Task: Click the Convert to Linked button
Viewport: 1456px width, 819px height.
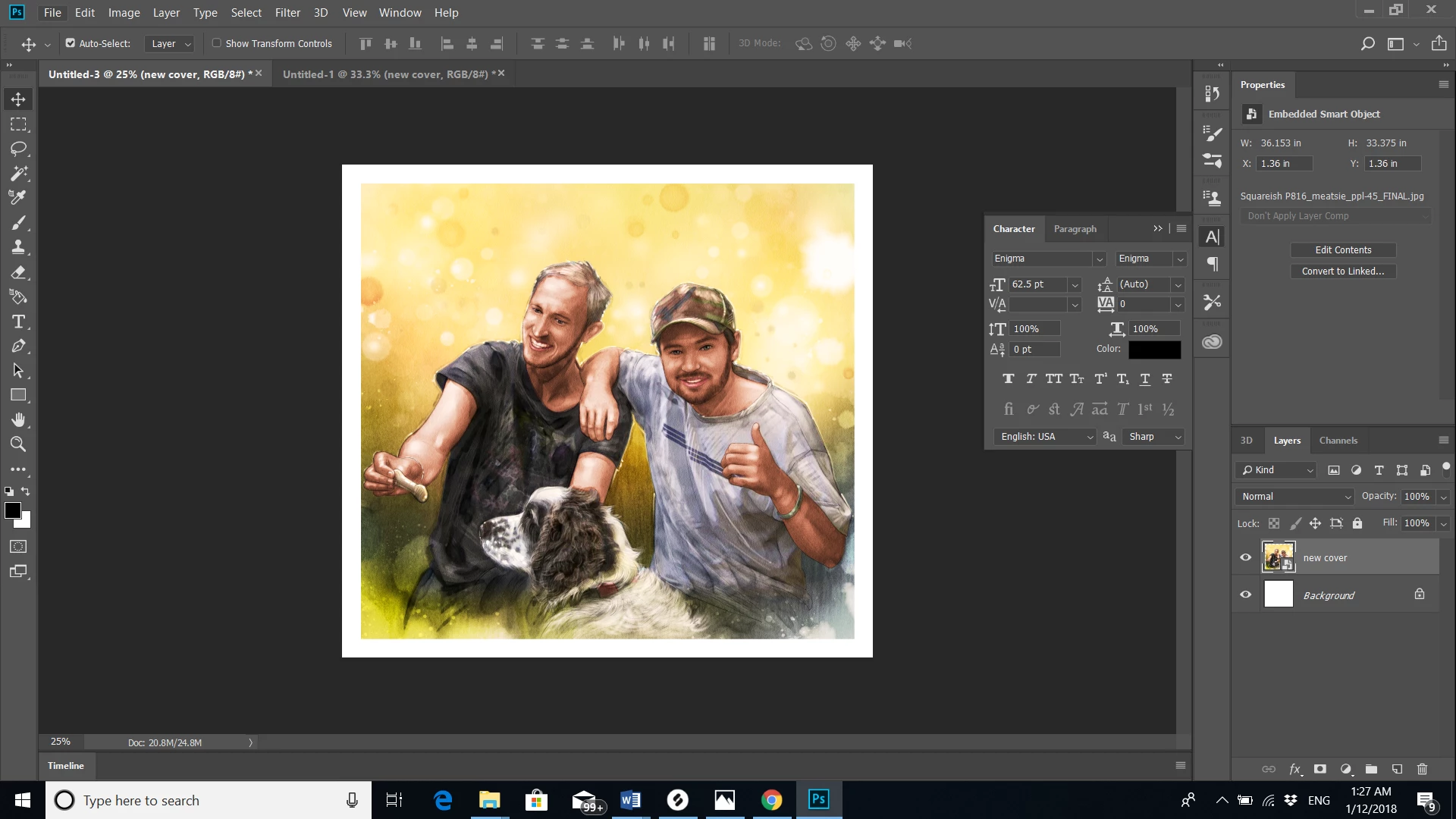Action: 1342,271
